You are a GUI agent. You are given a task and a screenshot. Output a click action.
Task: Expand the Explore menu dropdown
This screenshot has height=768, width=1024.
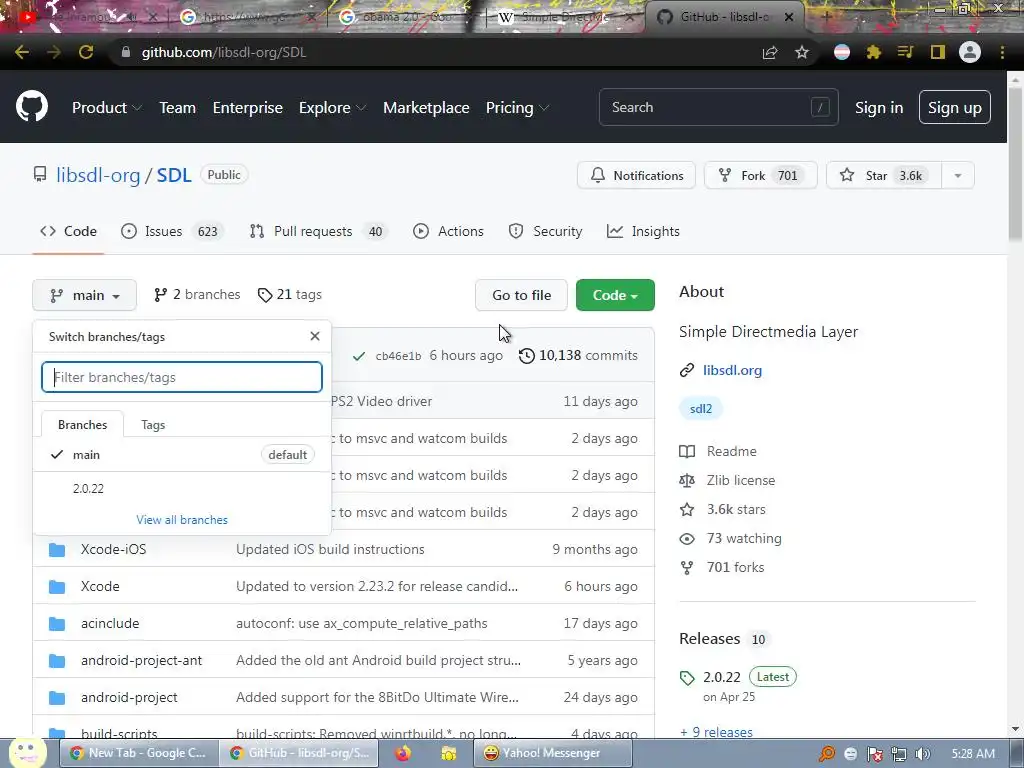tap(332, 108)
